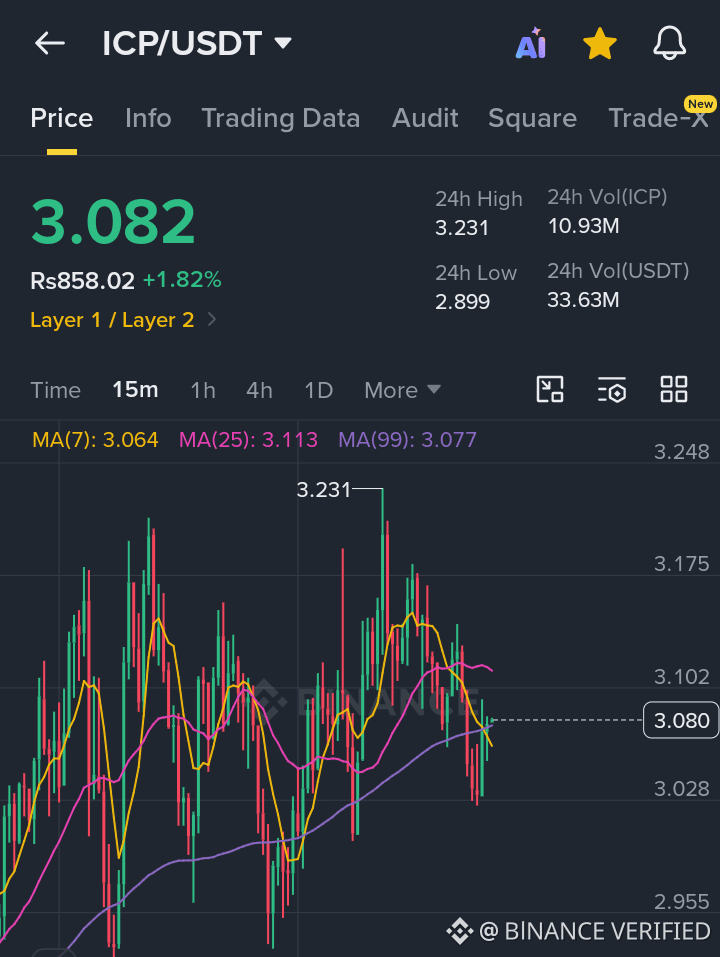Open chart indicator settings icon
The height and width of the screenshot is (957, 720).
coord(612,389)
